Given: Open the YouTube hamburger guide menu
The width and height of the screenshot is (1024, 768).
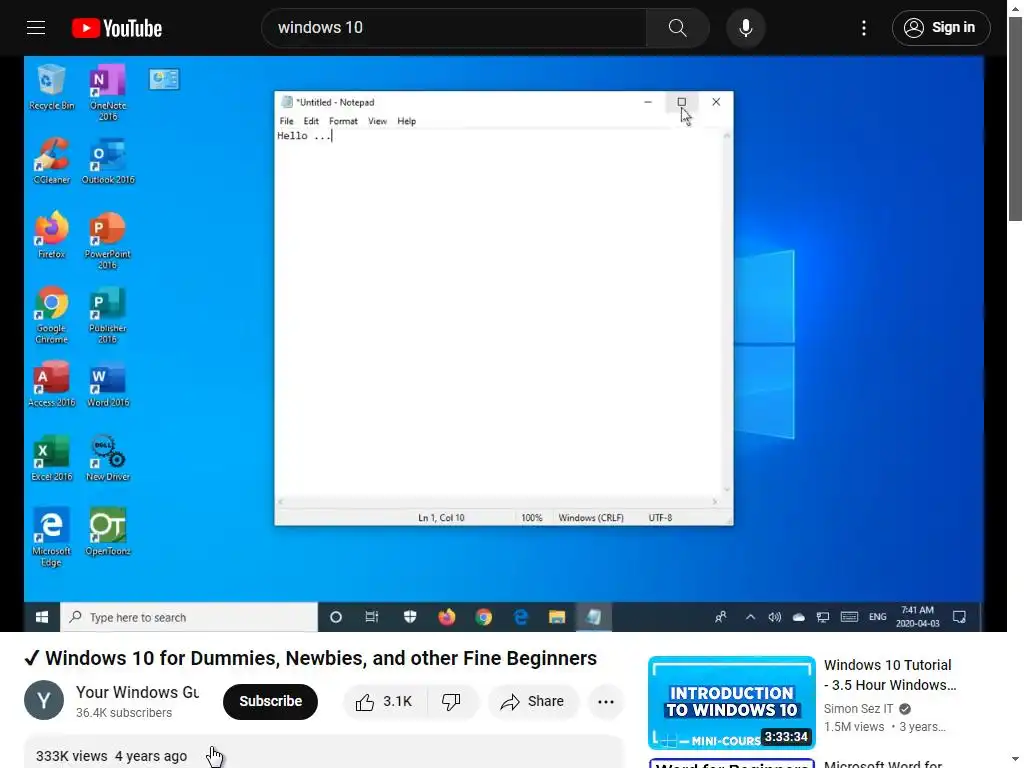Looking at the screenshot, I should 36,27.
